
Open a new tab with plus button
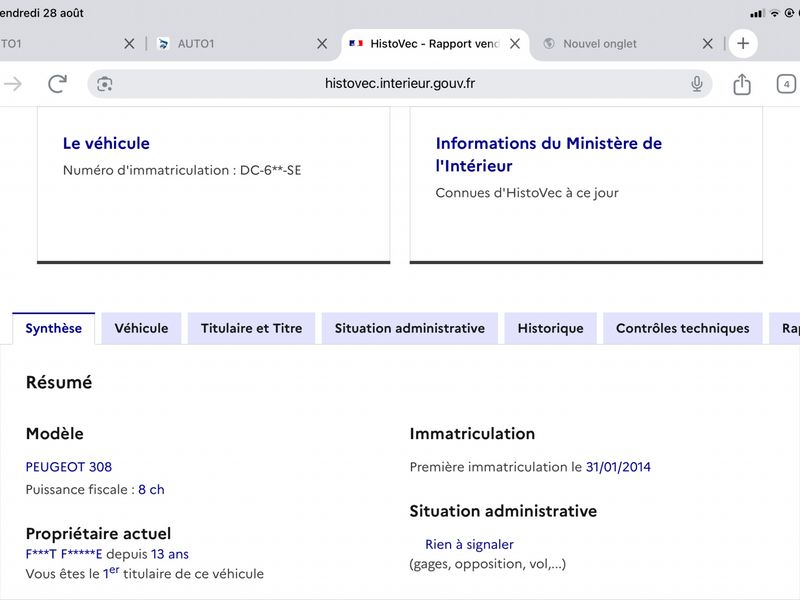click(743, 43)
